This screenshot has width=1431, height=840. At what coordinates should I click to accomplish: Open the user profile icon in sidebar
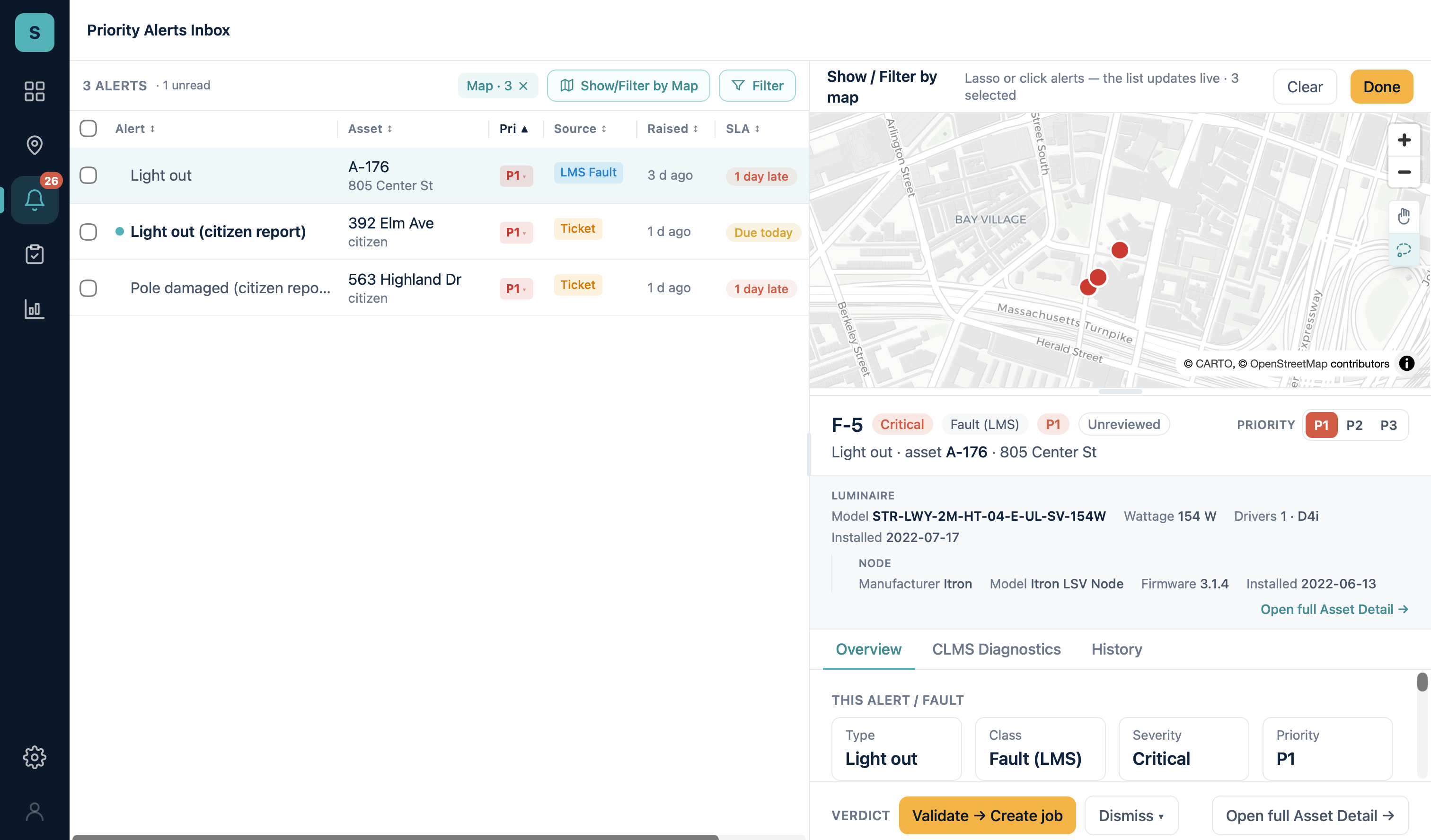pos(35,812)
